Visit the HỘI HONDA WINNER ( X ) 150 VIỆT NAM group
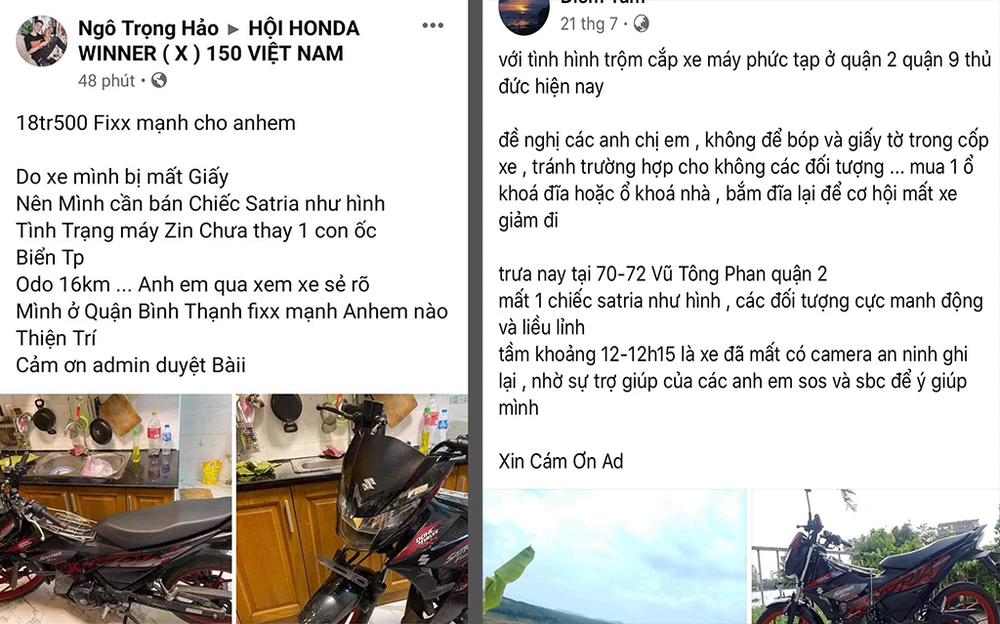The height and width of the screenshot is (624, 1000). pos(219,41)
